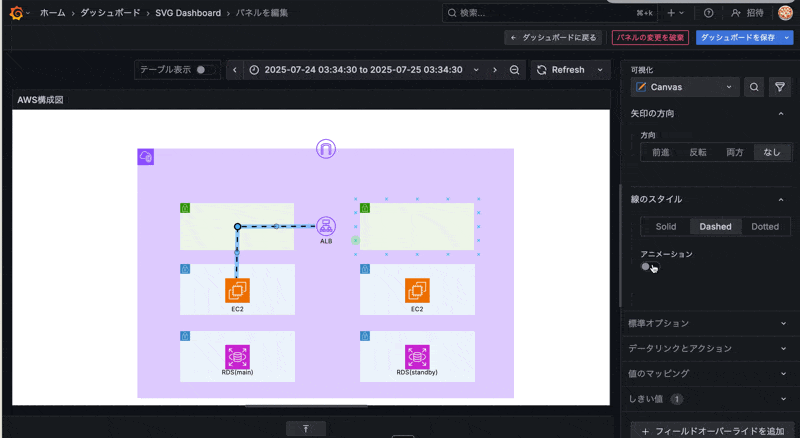Choose Solid line style

666,227
